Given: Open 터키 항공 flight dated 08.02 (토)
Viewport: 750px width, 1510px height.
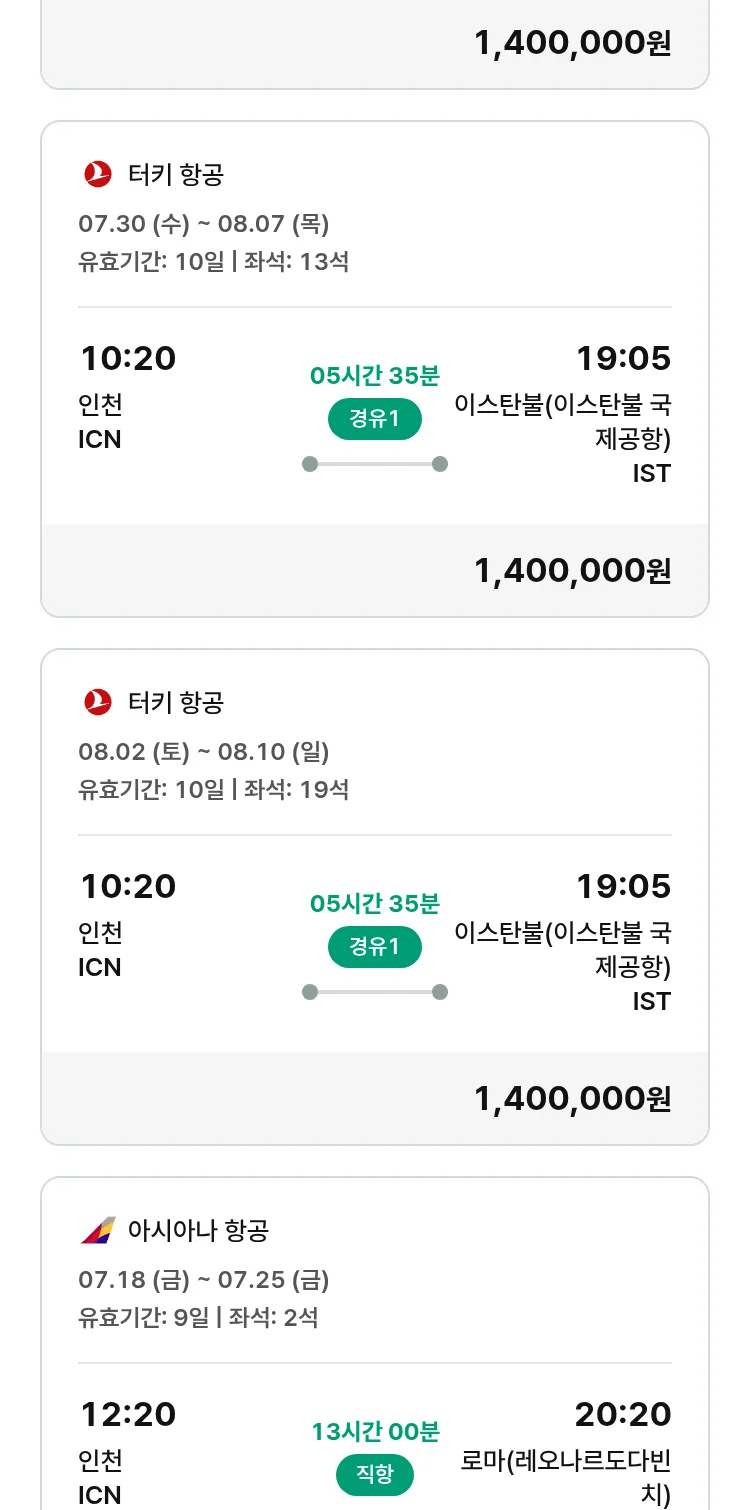Looking at the screenshot, I should 375,897.
